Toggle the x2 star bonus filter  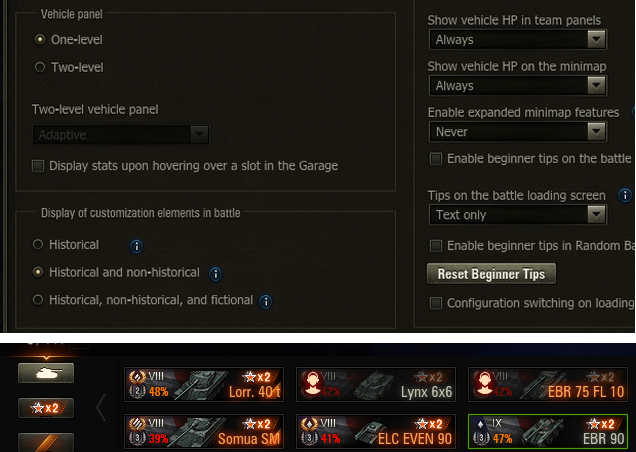pyautogui.click(x=46, y=407)
